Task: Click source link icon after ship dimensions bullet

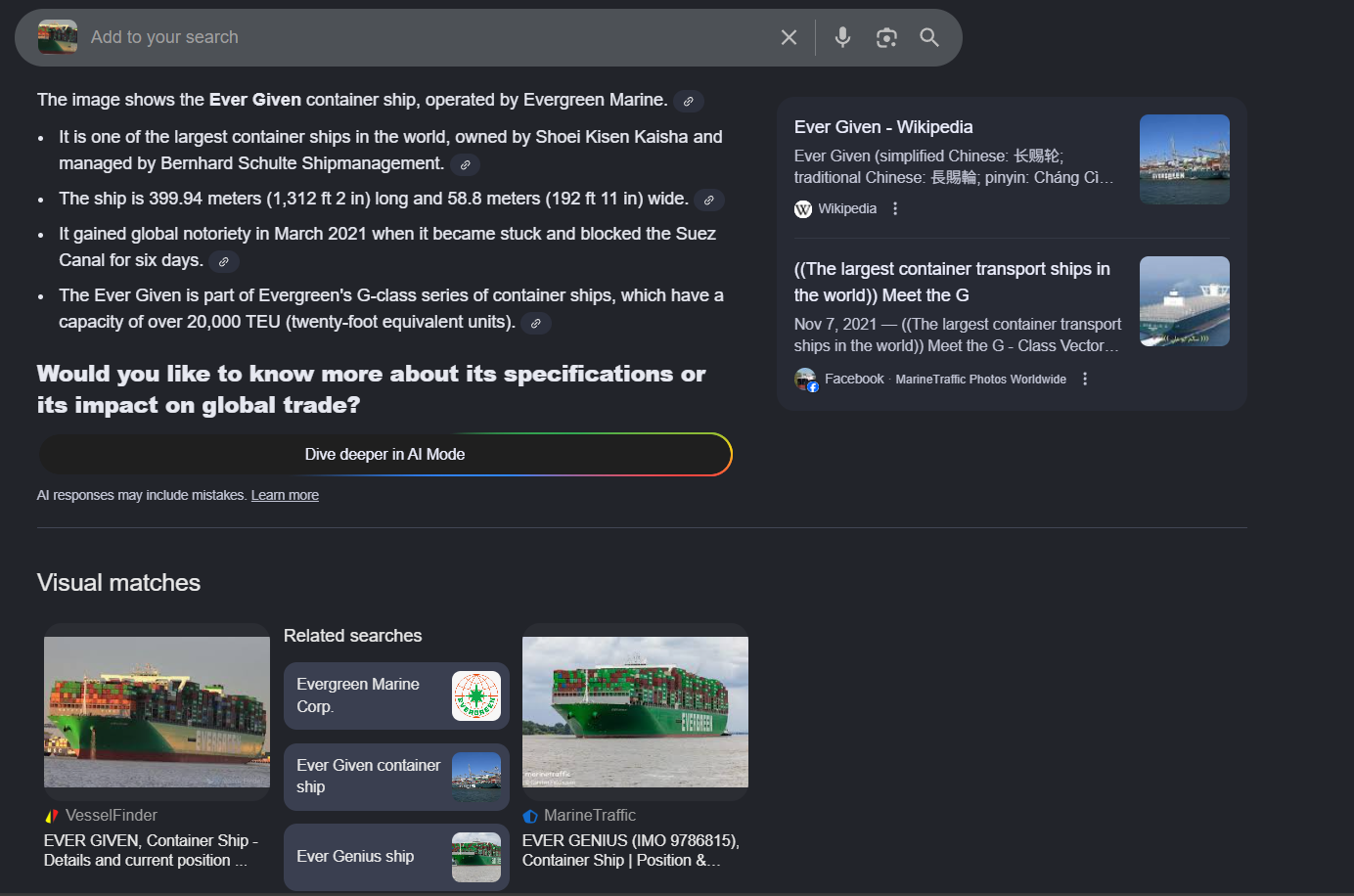Action: point(709,201)
